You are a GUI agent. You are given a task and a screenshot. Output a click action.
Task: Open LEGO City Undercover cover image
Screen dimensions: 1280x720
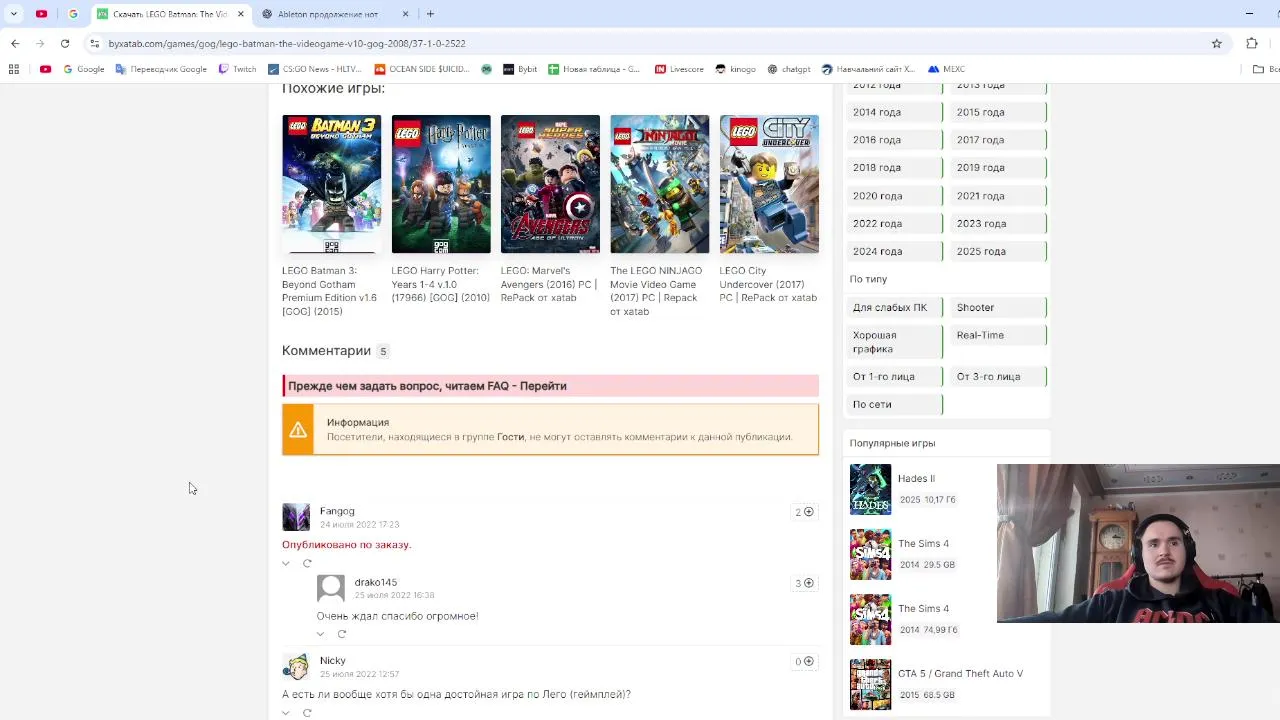[x=769, y=184]
